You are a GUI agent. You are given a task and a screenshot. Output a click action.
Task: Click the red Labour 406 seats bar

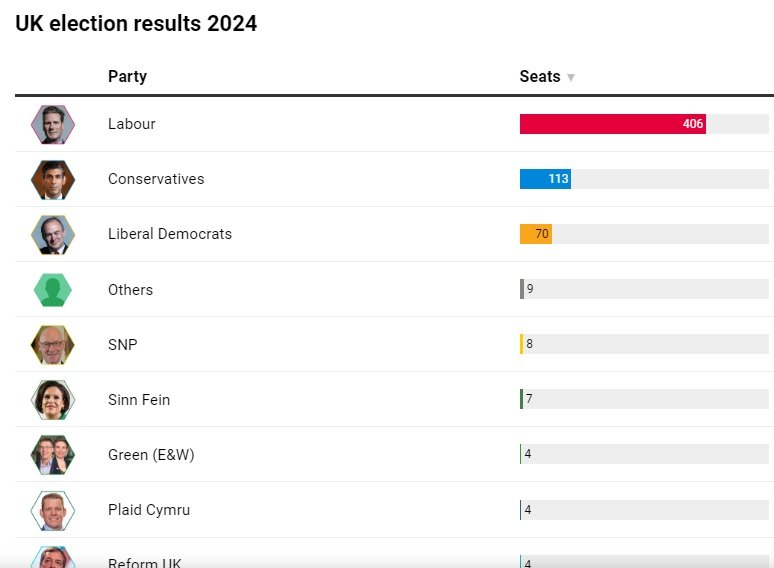(x=612, y=124)
